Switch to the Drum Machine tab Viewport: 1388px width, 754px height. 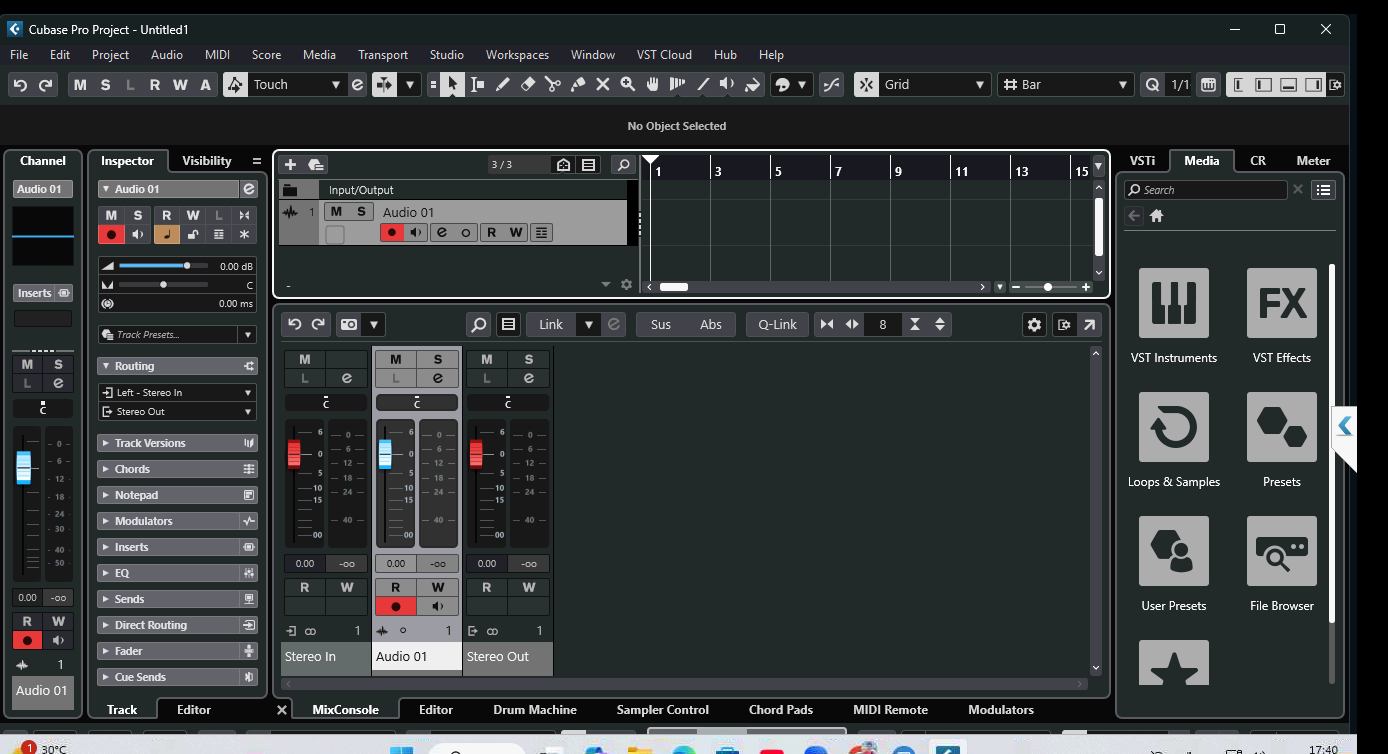(535, 710)
